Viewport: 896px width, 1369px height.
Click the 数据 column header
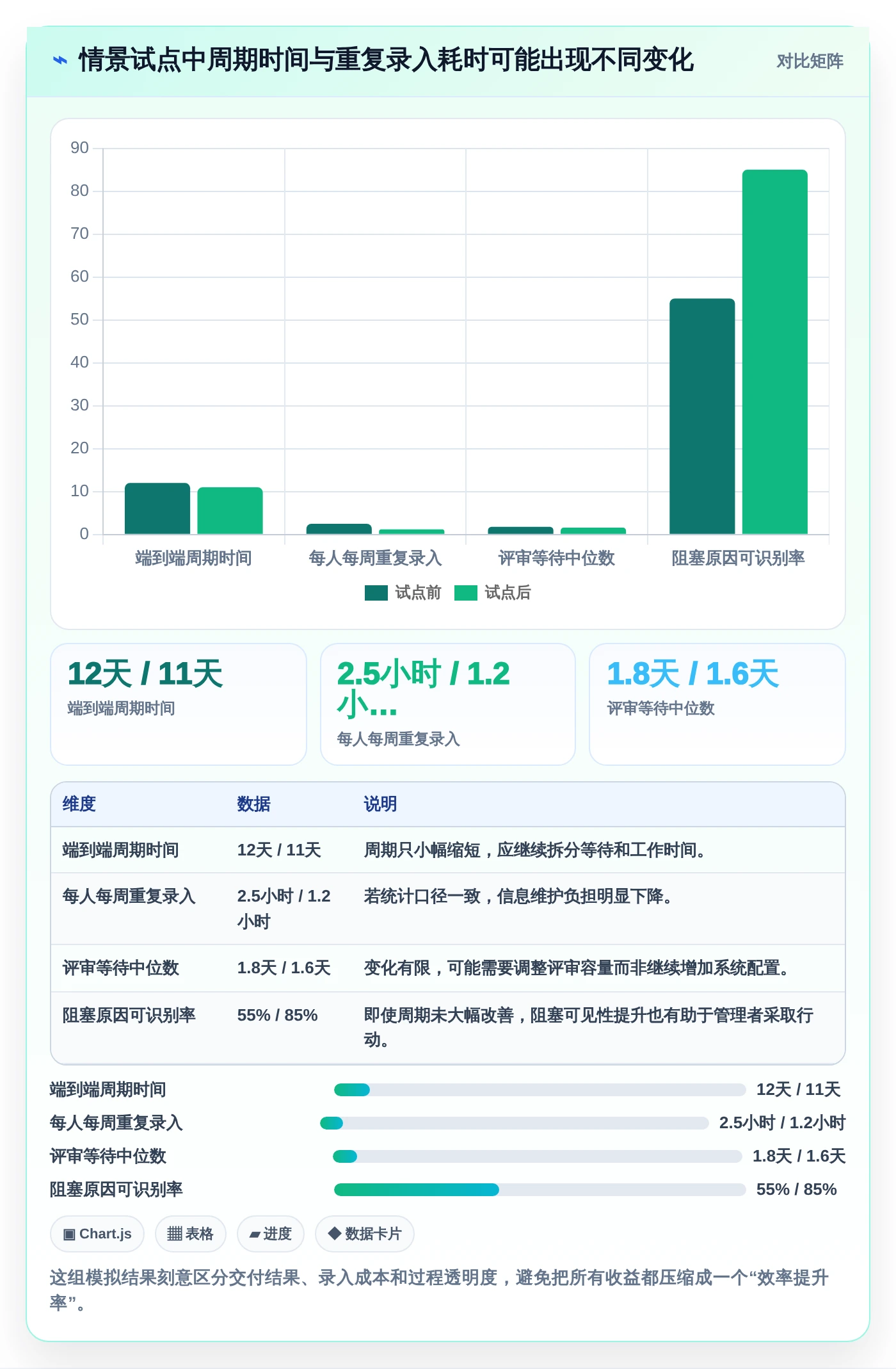pos(254,804)
